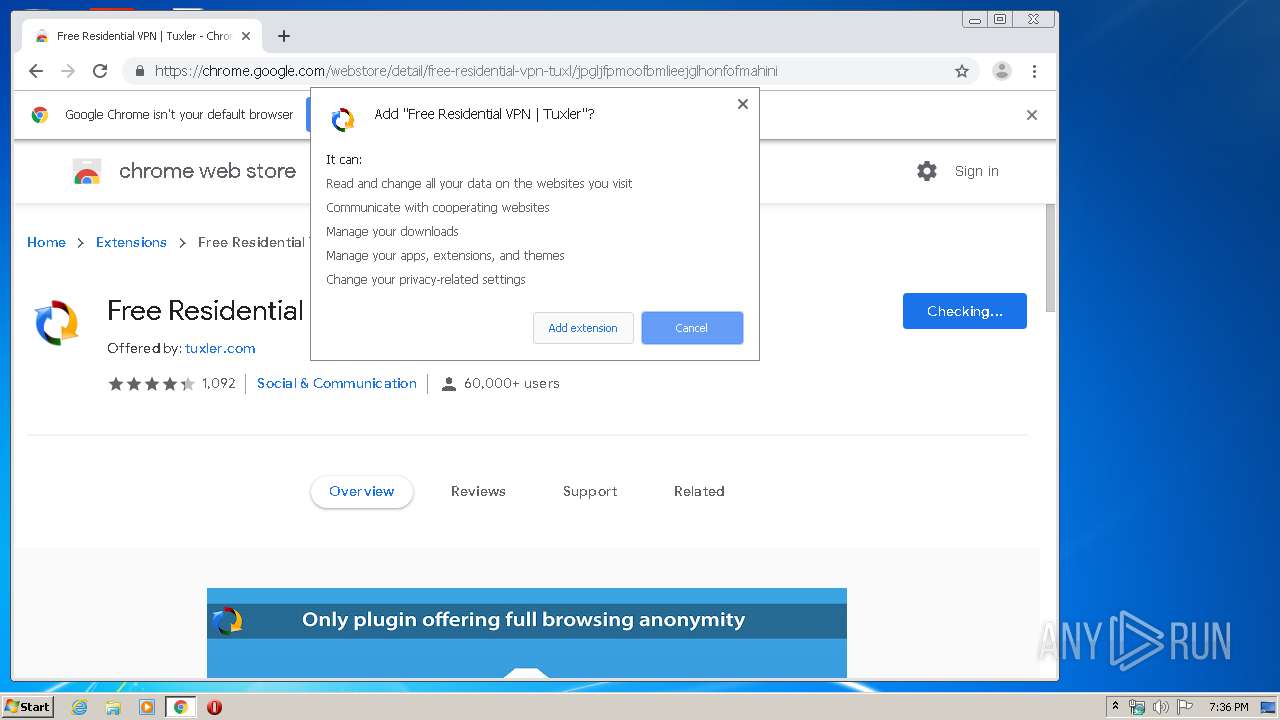Open the Windows Start menu

[x=28, y=706]
